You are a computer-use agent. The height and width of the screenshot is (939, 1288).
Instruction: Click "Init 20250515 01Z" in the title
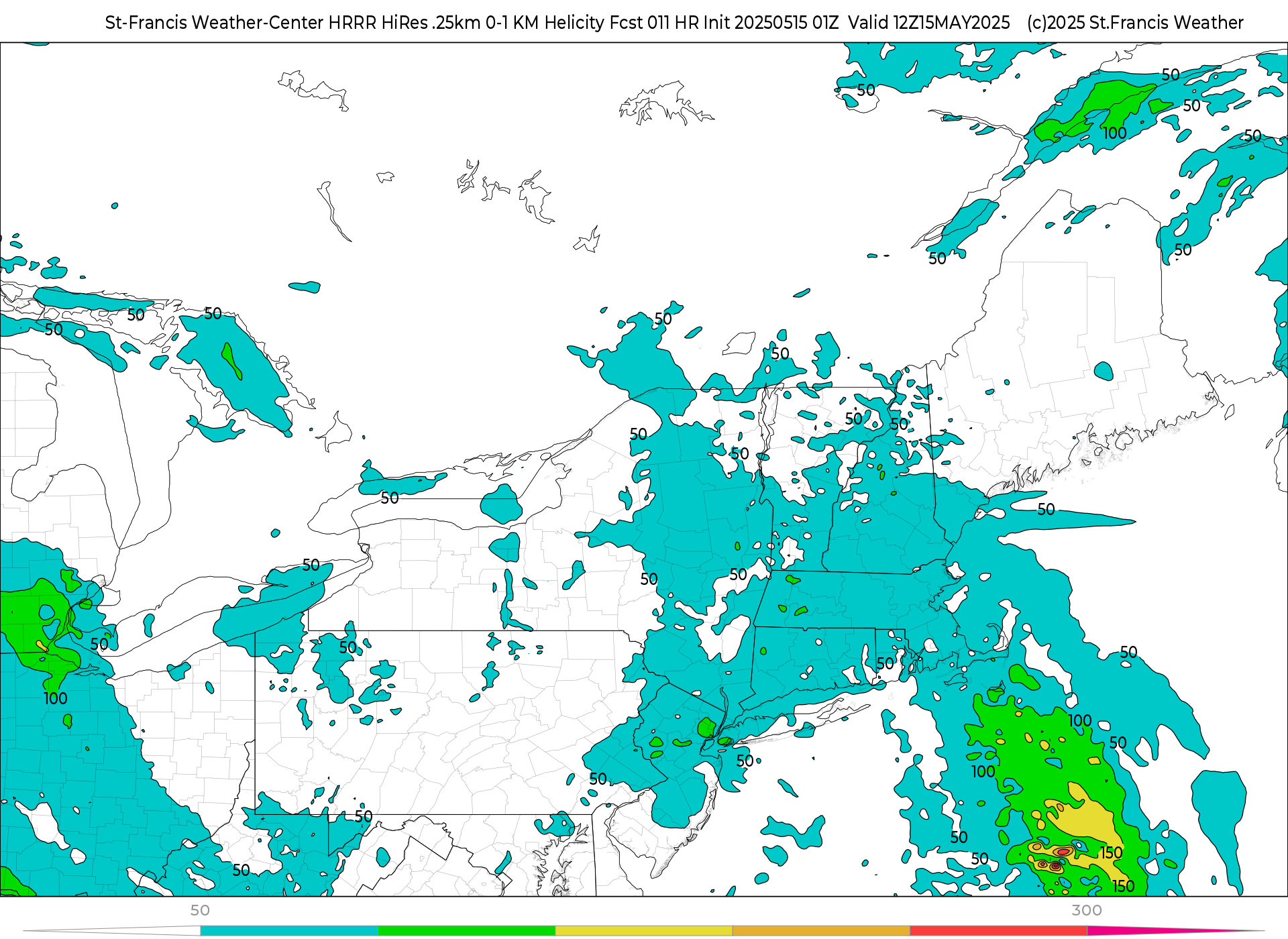[x=771, y=23]
